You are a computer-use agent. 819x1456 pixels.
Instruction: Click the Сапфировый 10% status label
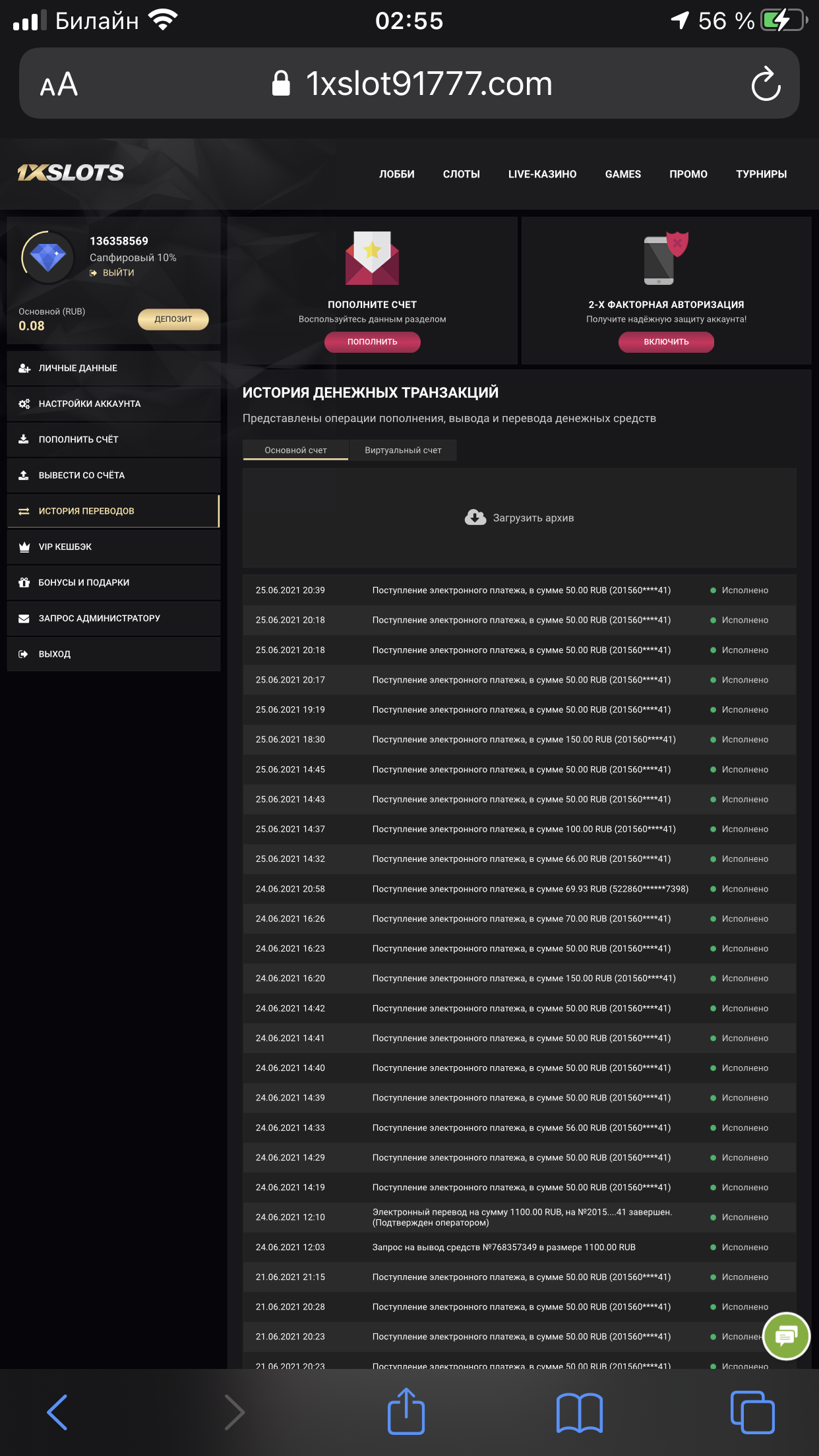tap(133, 257)
